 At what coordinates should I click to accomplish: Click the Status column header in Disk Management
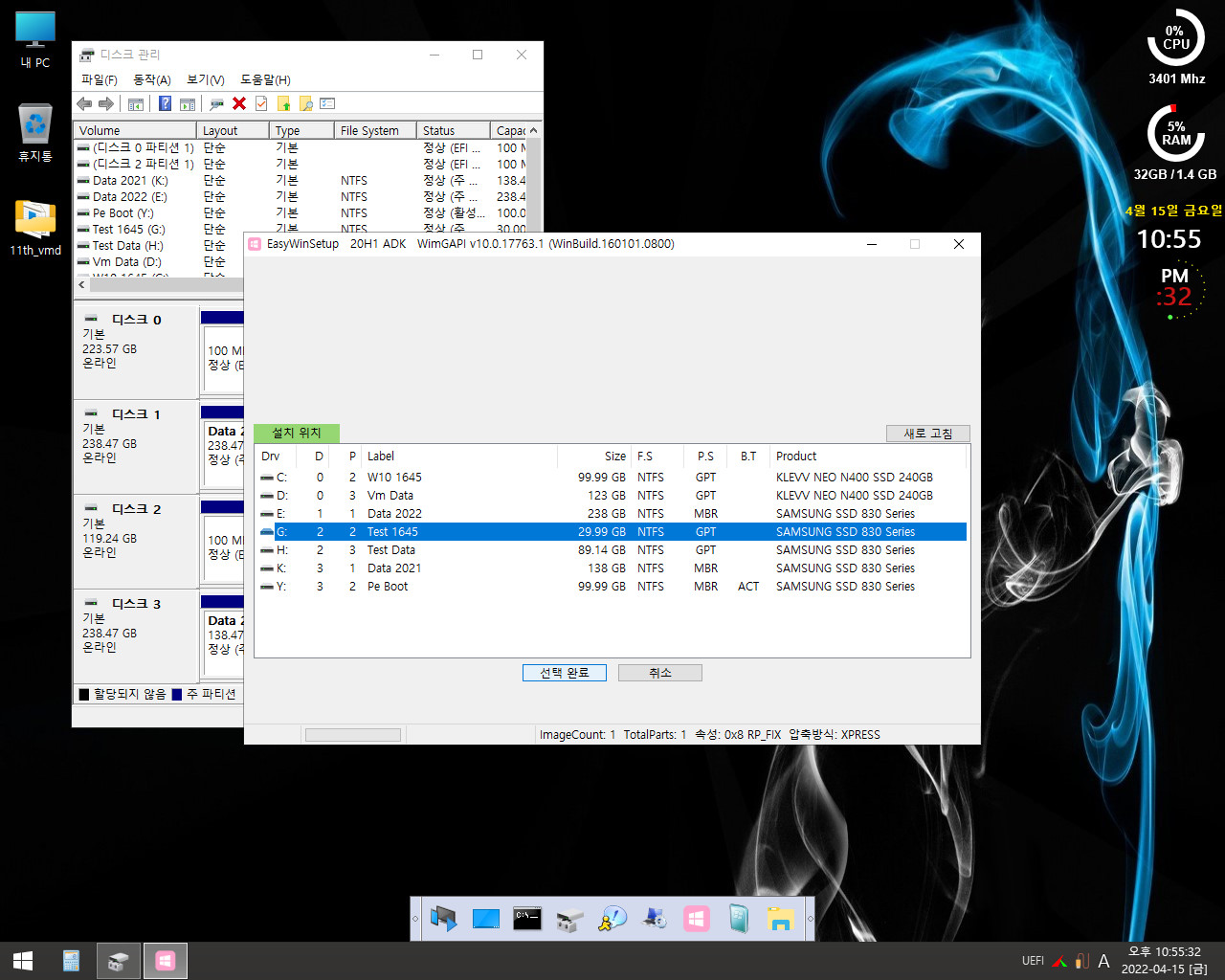tap(454, 130)
